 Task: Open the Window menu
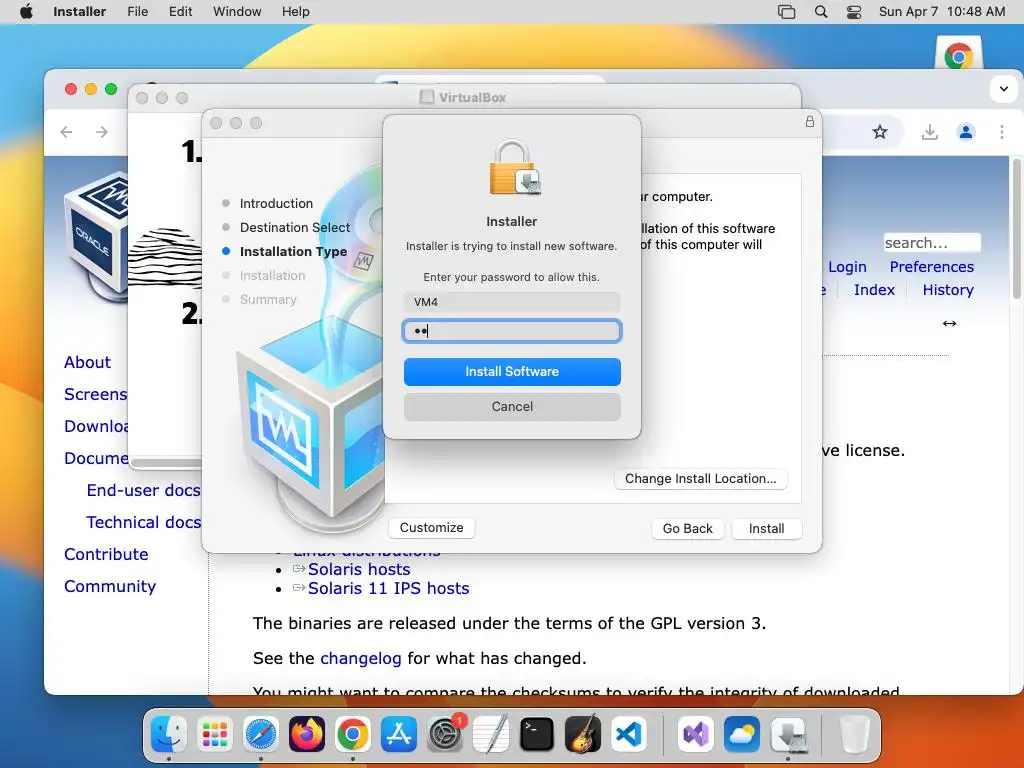click(x=237, y=12)
